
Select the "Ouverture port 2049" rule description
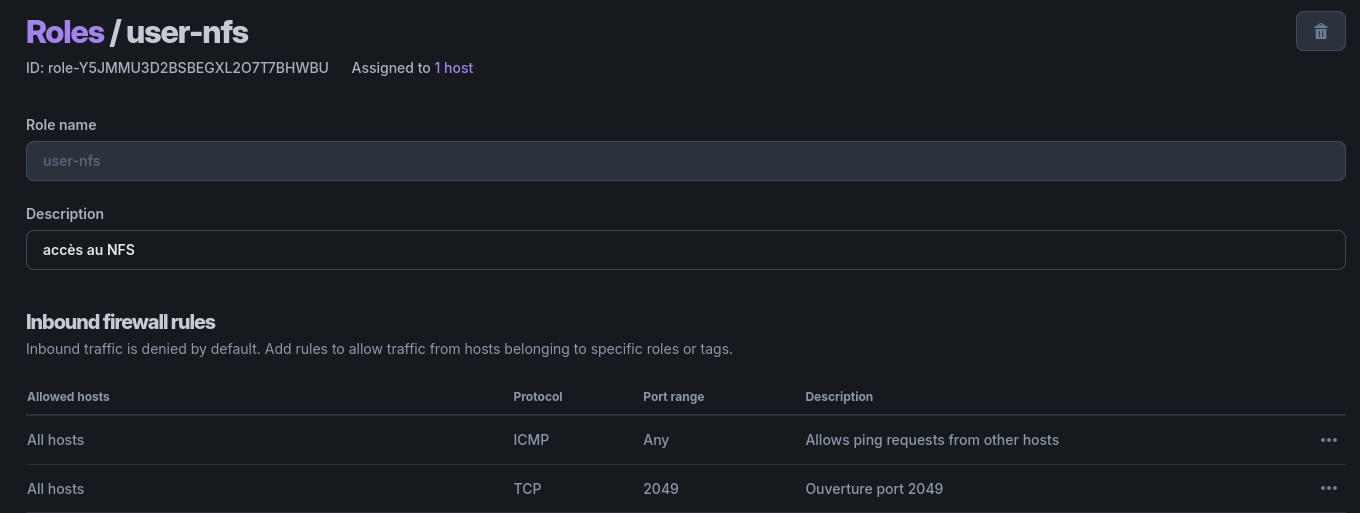[874, 489]
